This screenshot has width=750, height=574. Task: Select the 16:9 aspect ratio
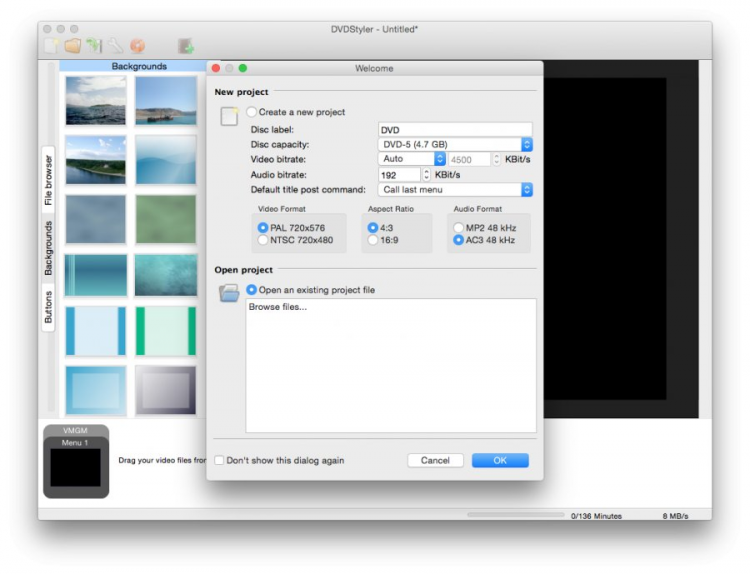373,240
